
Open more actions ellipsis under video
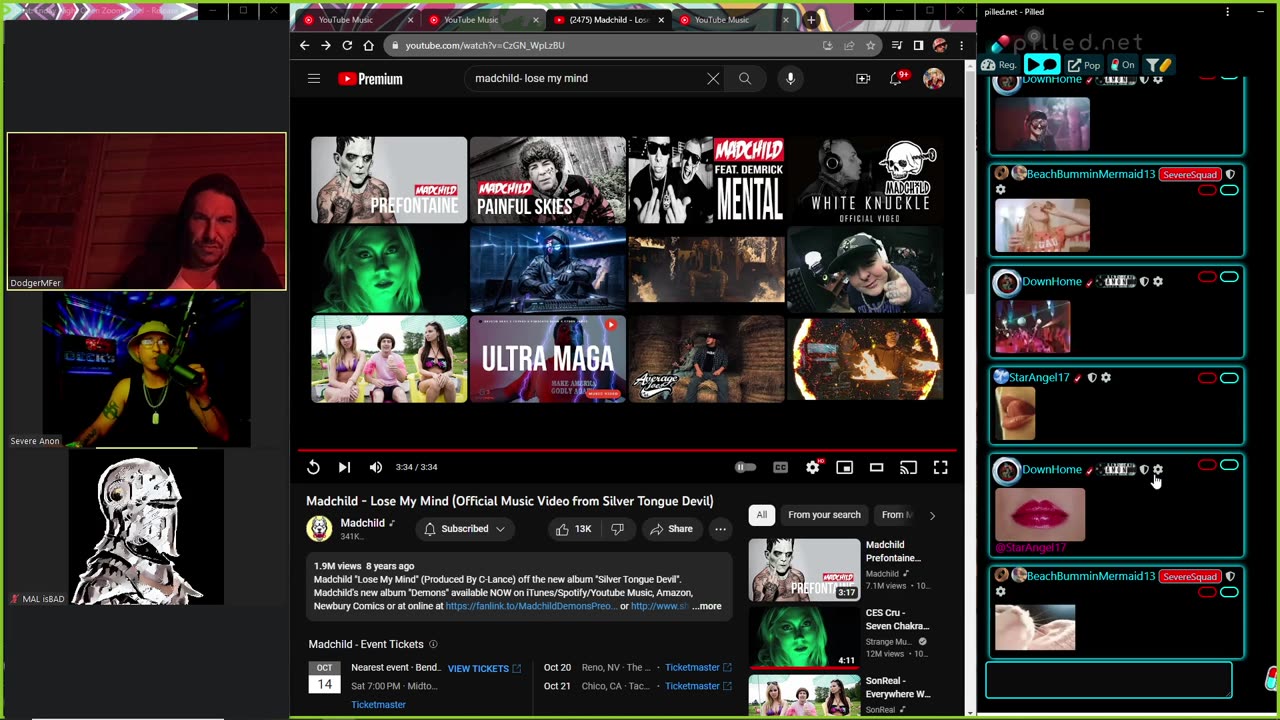pos(720,529)
